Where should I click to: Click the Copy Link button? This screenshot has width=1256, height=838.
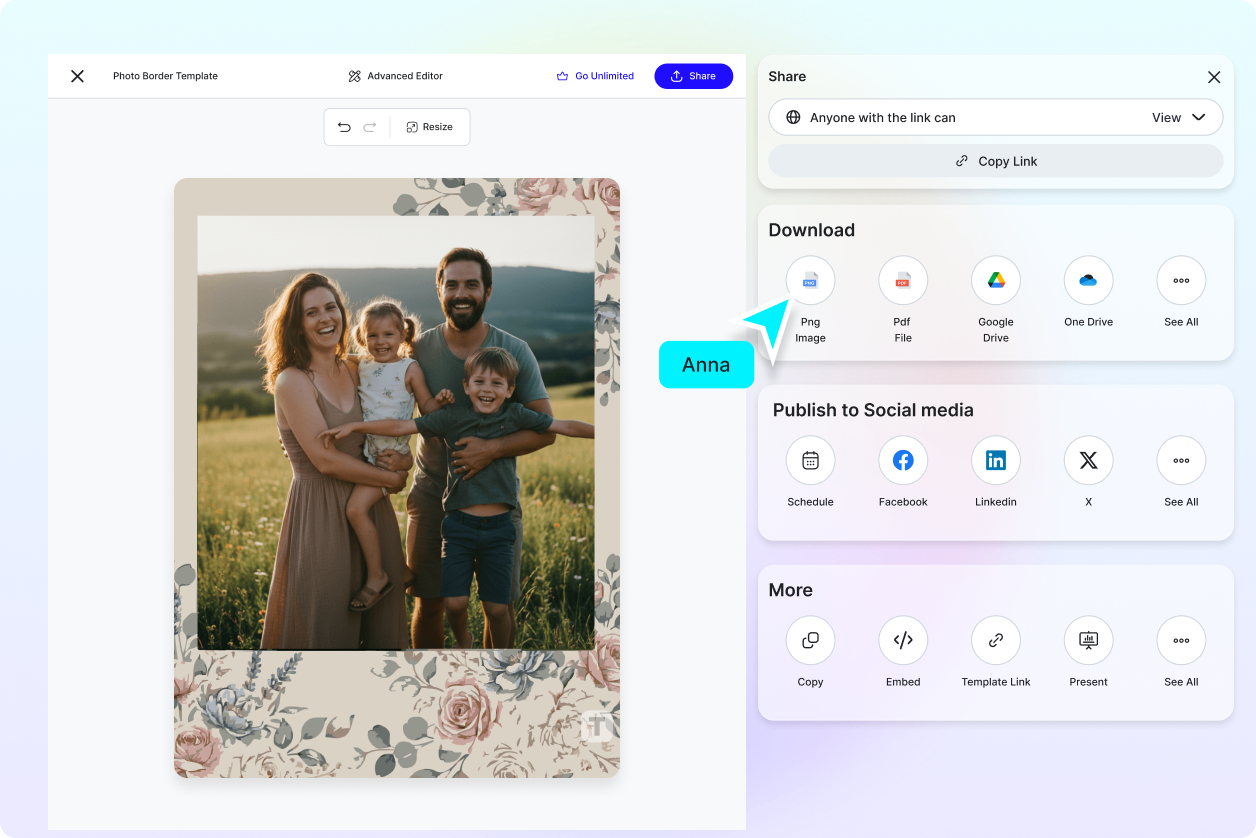pos(996,161)
